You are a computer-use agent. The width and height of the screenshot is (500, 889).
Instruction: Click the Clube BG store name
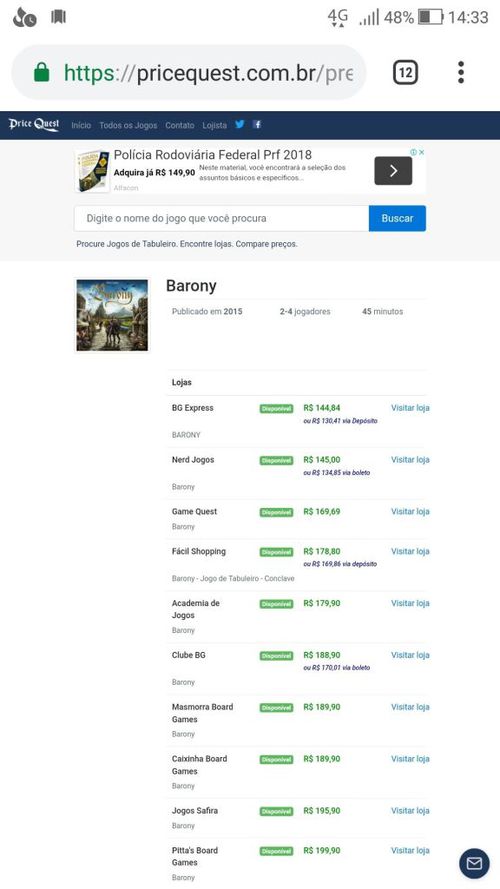coord(189,655)
